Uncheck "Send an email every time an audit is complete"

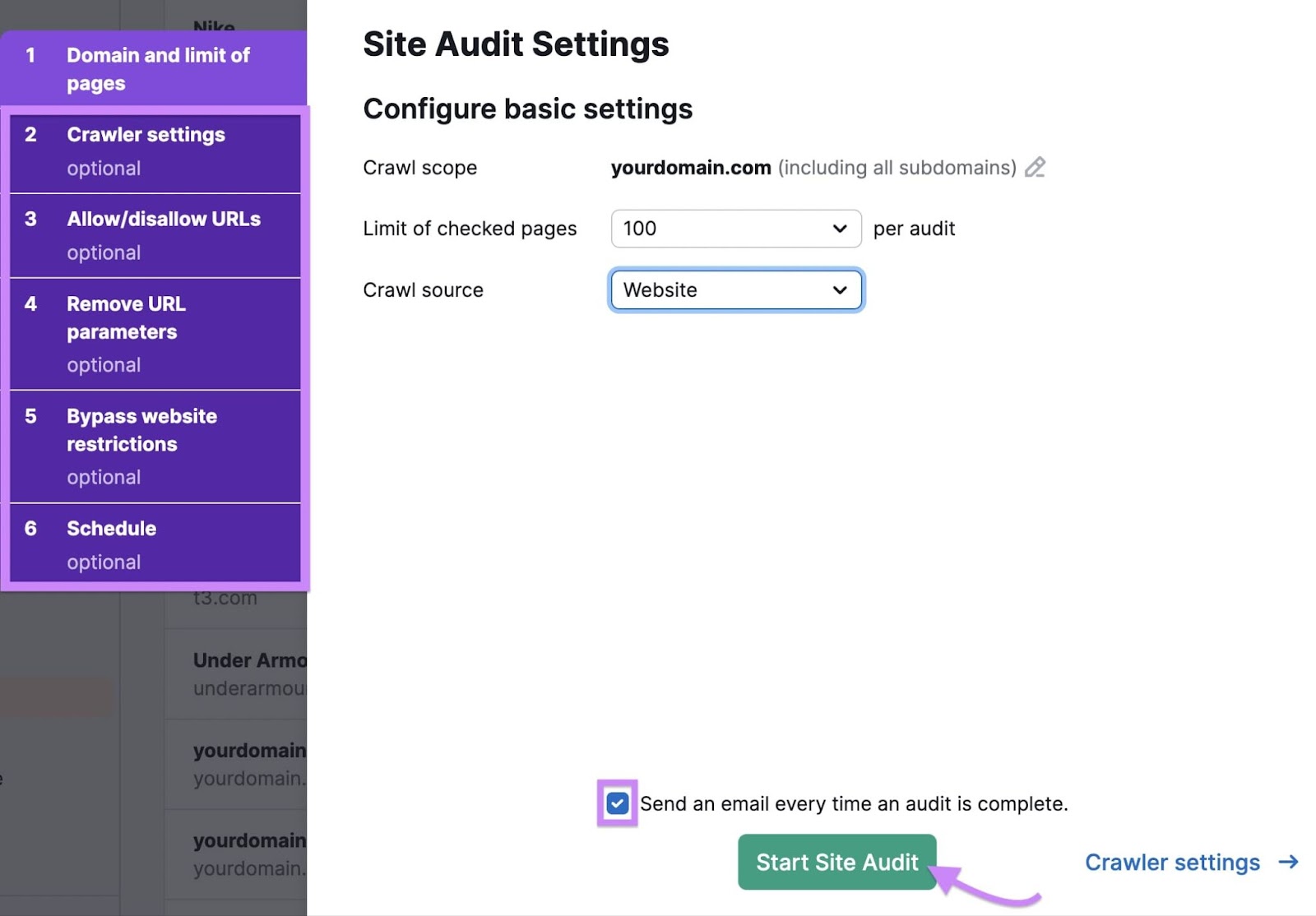[x=616, y=803]
